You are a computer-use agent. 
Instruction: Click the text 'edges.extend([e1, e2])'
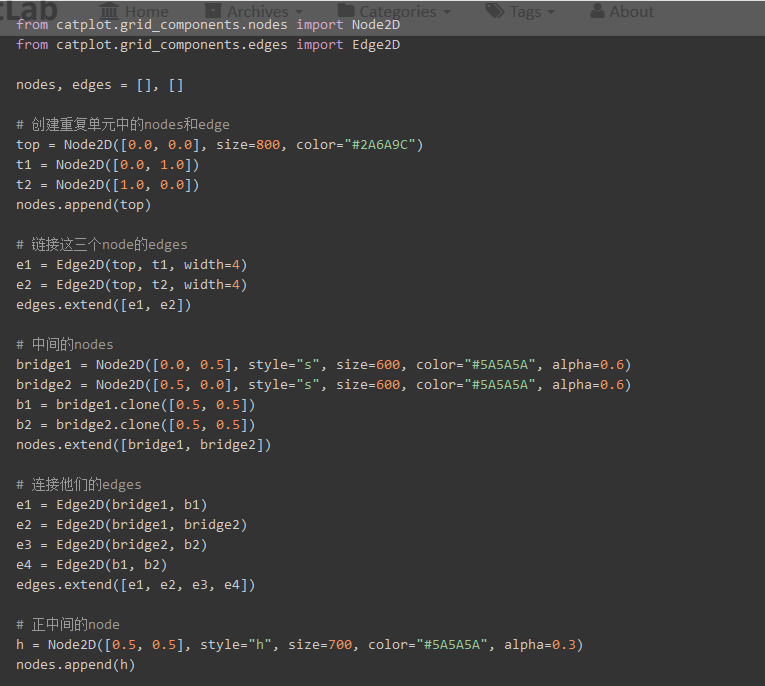click(x=103, y=305)
